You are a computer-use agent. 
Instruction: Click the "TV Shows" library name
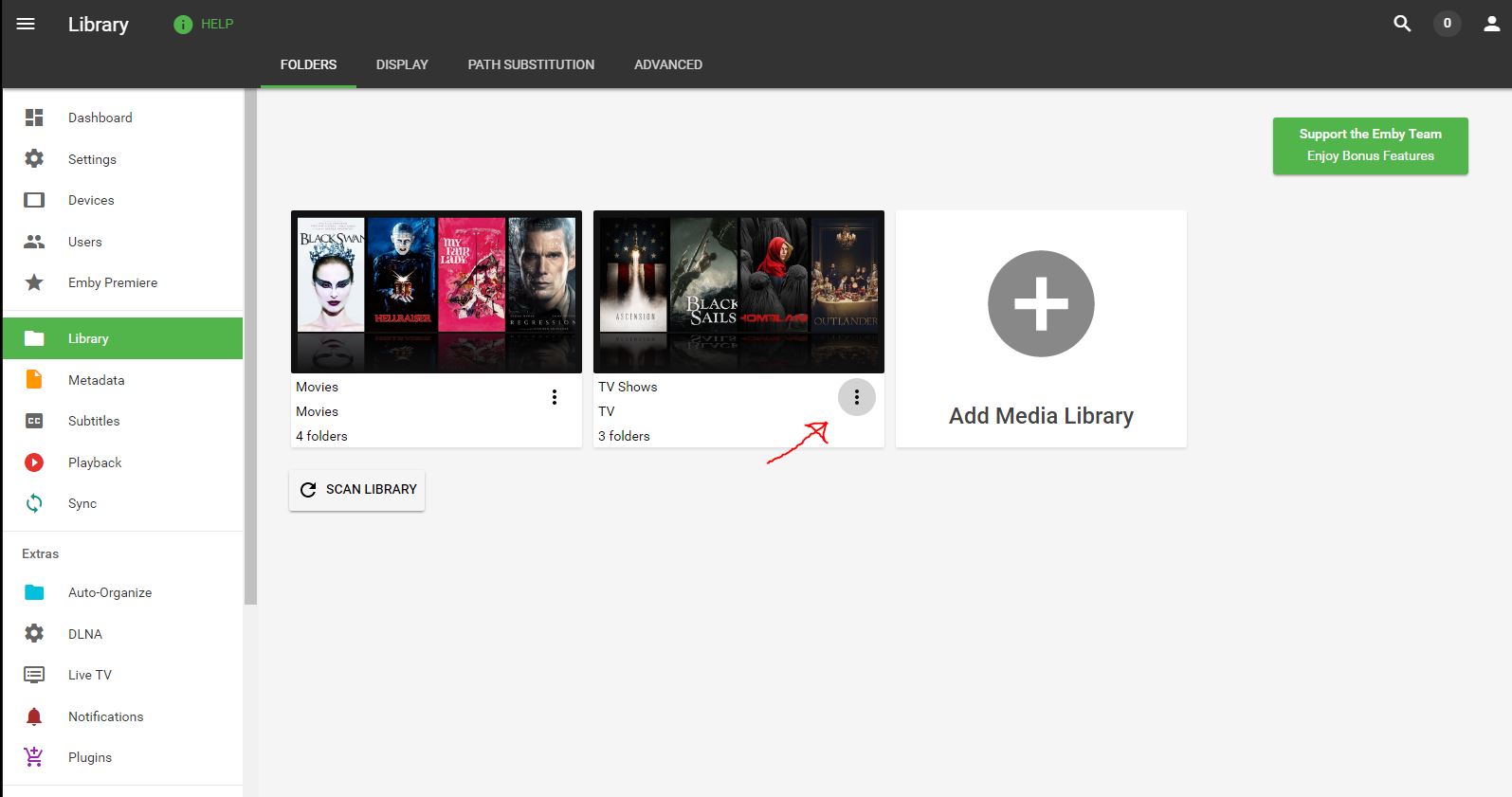628,387
